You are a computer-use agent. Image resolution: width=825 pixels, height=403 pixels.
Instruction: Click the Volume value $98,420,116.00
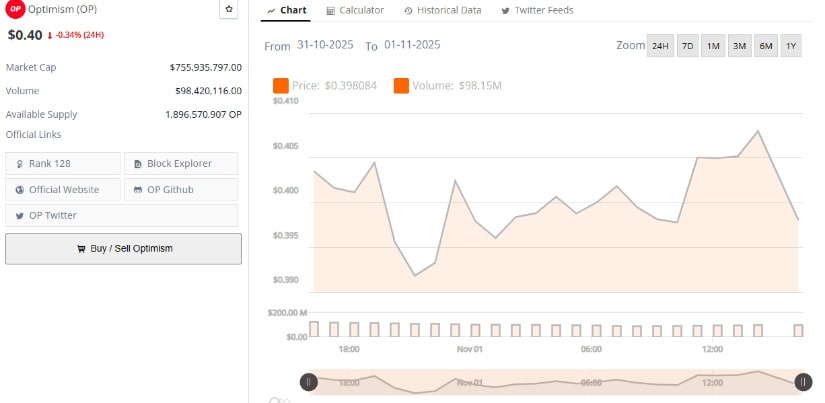point(208,91)
